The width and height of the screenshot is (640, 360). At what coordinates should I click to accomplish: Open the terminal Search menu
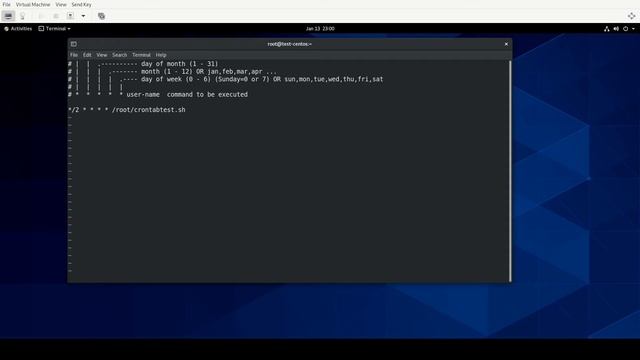pos(120,55)
